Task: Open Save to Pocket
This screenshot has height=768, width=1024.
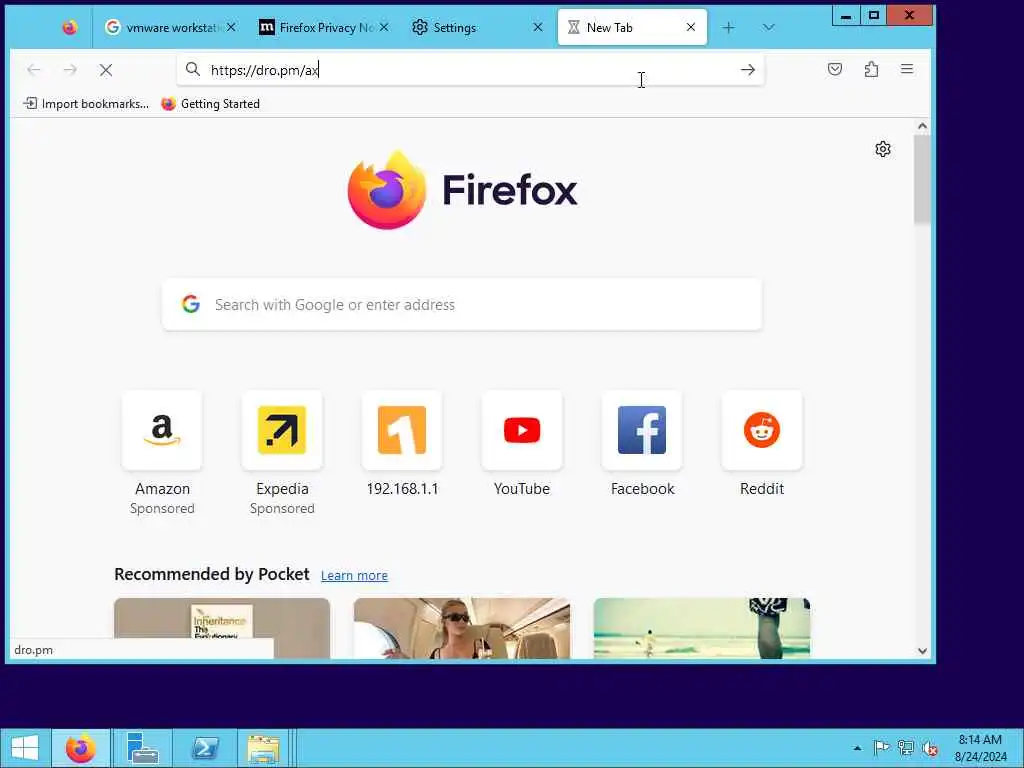Action: tap(835, 69)
